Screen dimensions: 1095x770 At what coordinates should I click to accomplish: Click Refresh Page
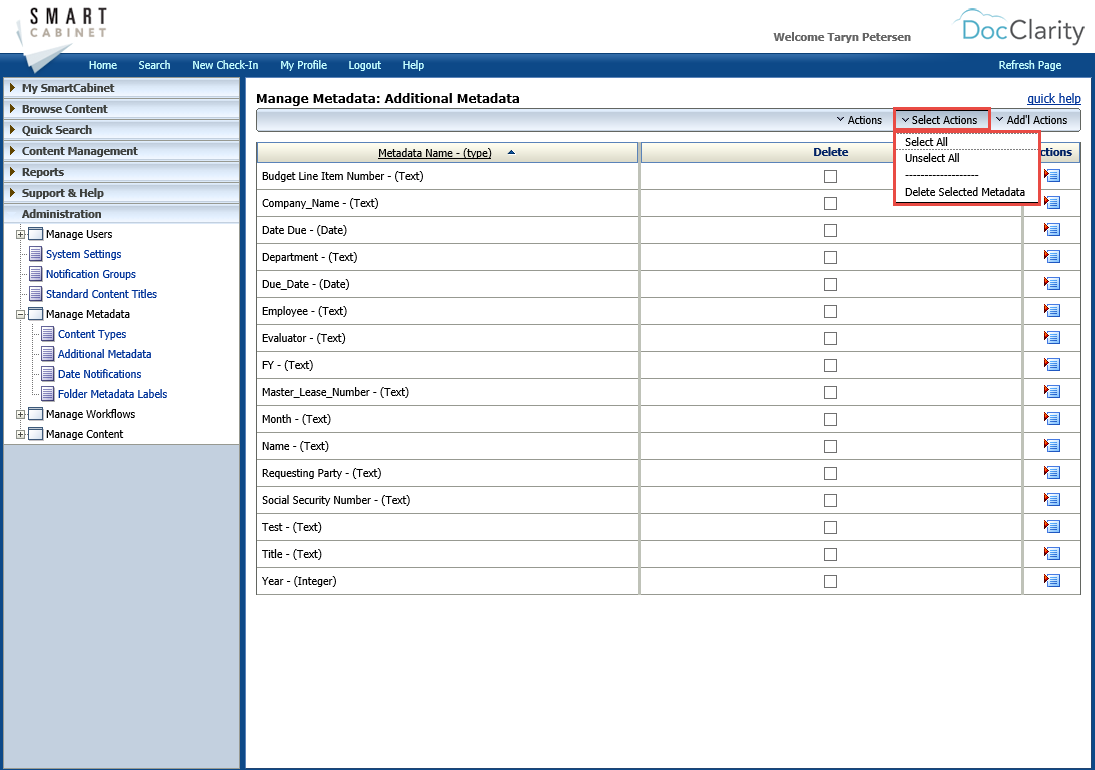[x=1030, y=65]
